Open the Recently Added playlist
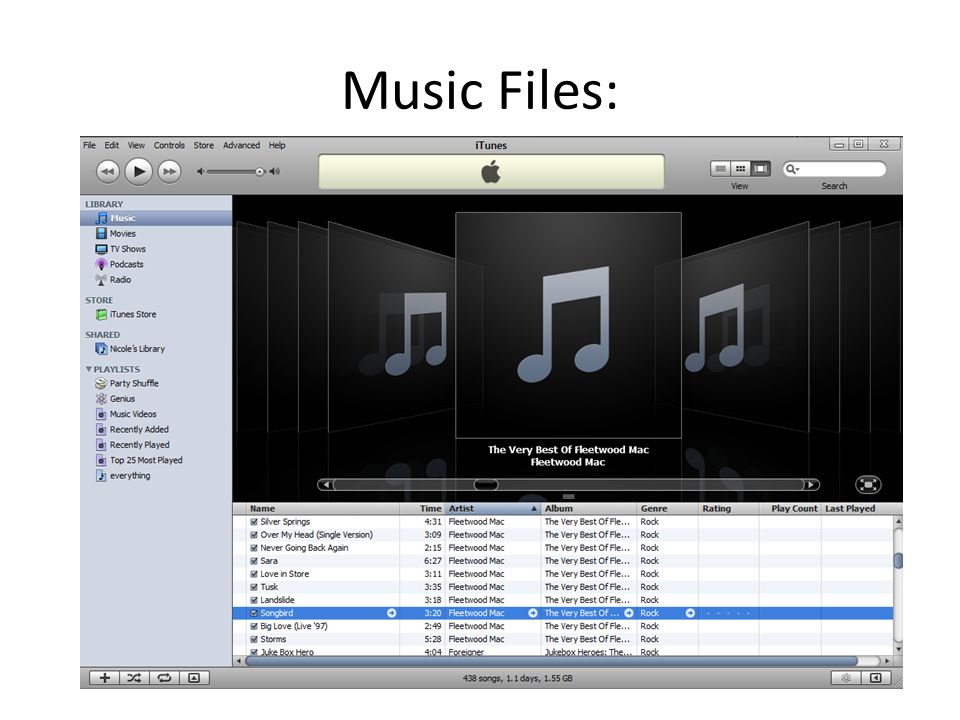960x720 pixels. 156,429
